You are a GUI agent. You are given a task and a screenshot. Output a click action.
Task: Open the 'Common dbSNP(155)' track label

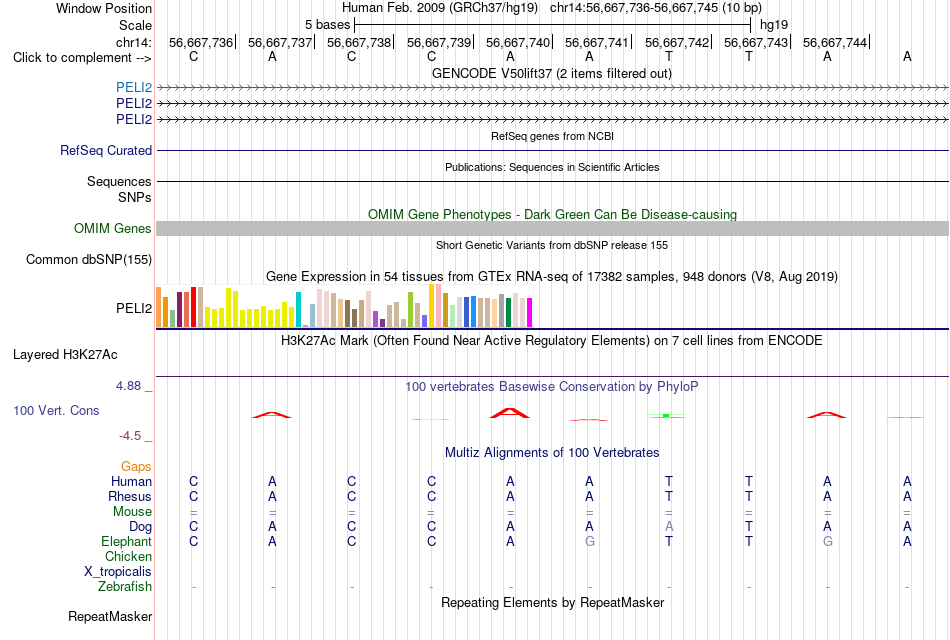pos(89,259)
